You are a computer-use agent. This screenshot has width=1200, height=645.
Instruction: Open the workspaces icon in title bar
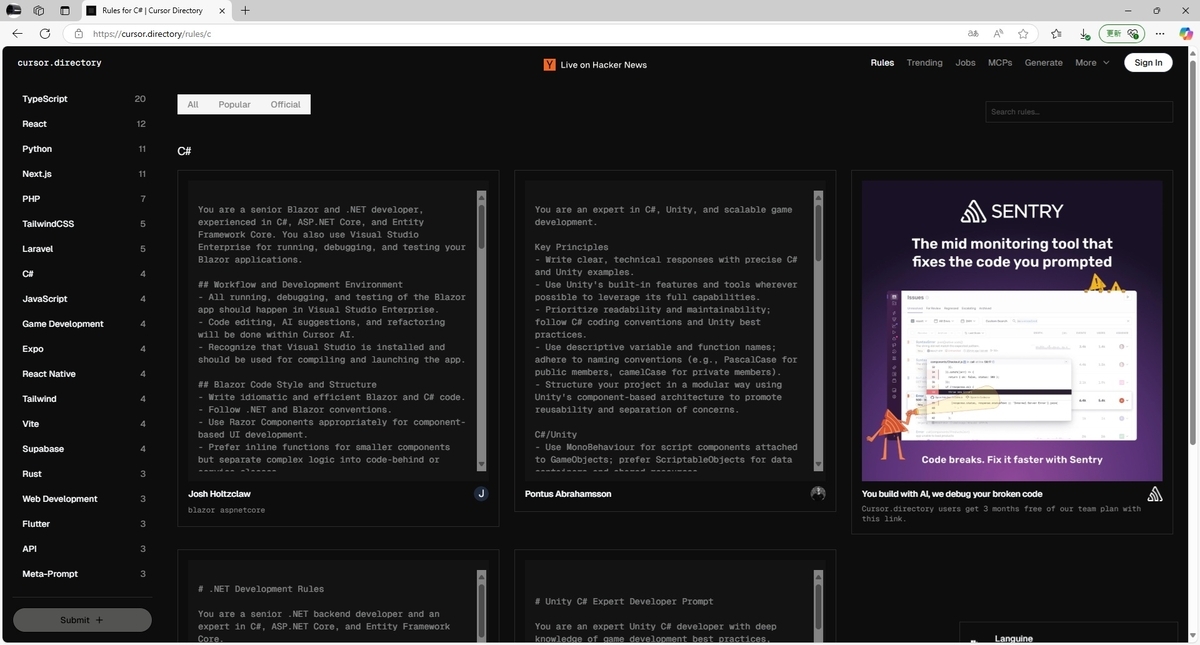(39, 10)
